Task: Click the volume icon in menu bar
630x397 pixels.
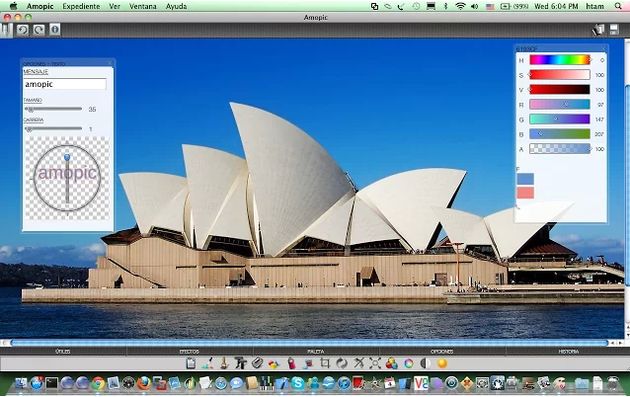Action: click(x=475, y=6)
